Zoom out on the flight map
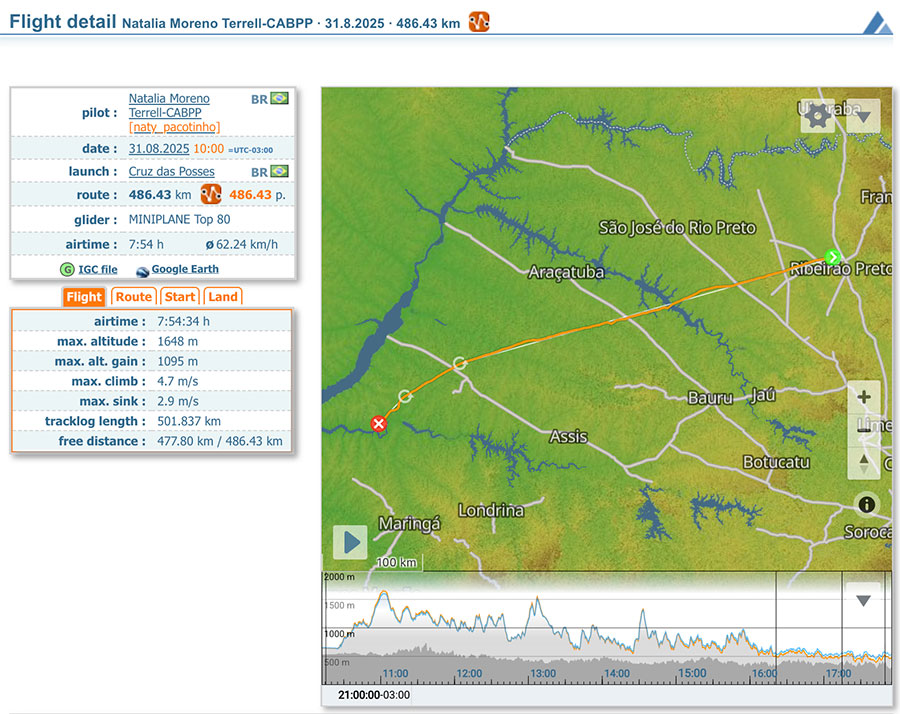The image size is (900, 714). (x=864, y=430)
